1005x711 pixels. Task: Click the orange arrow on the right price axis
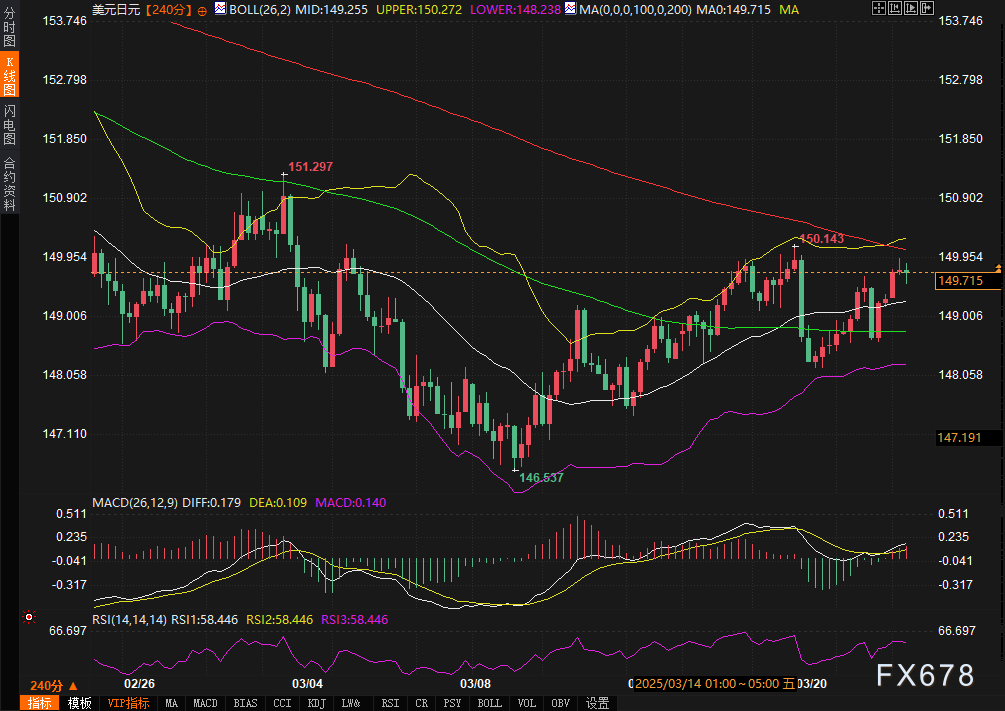(998, 269)
